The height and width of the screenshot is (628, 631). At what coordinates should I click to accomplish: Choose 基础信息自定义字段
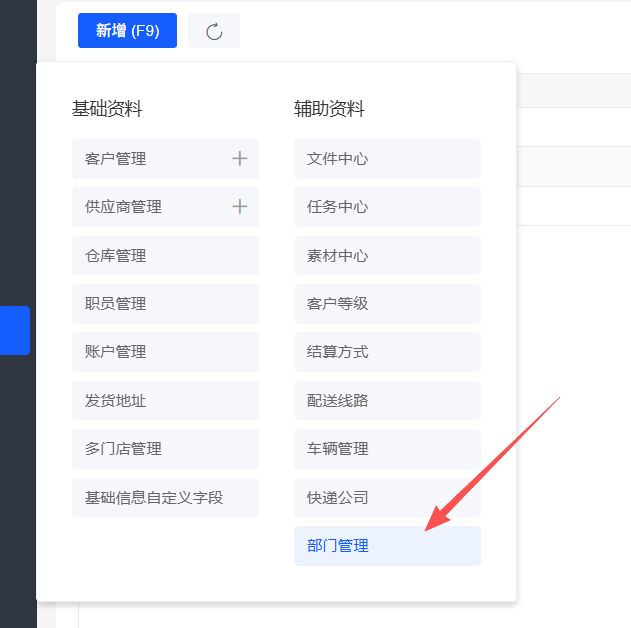tap(165, 497)
